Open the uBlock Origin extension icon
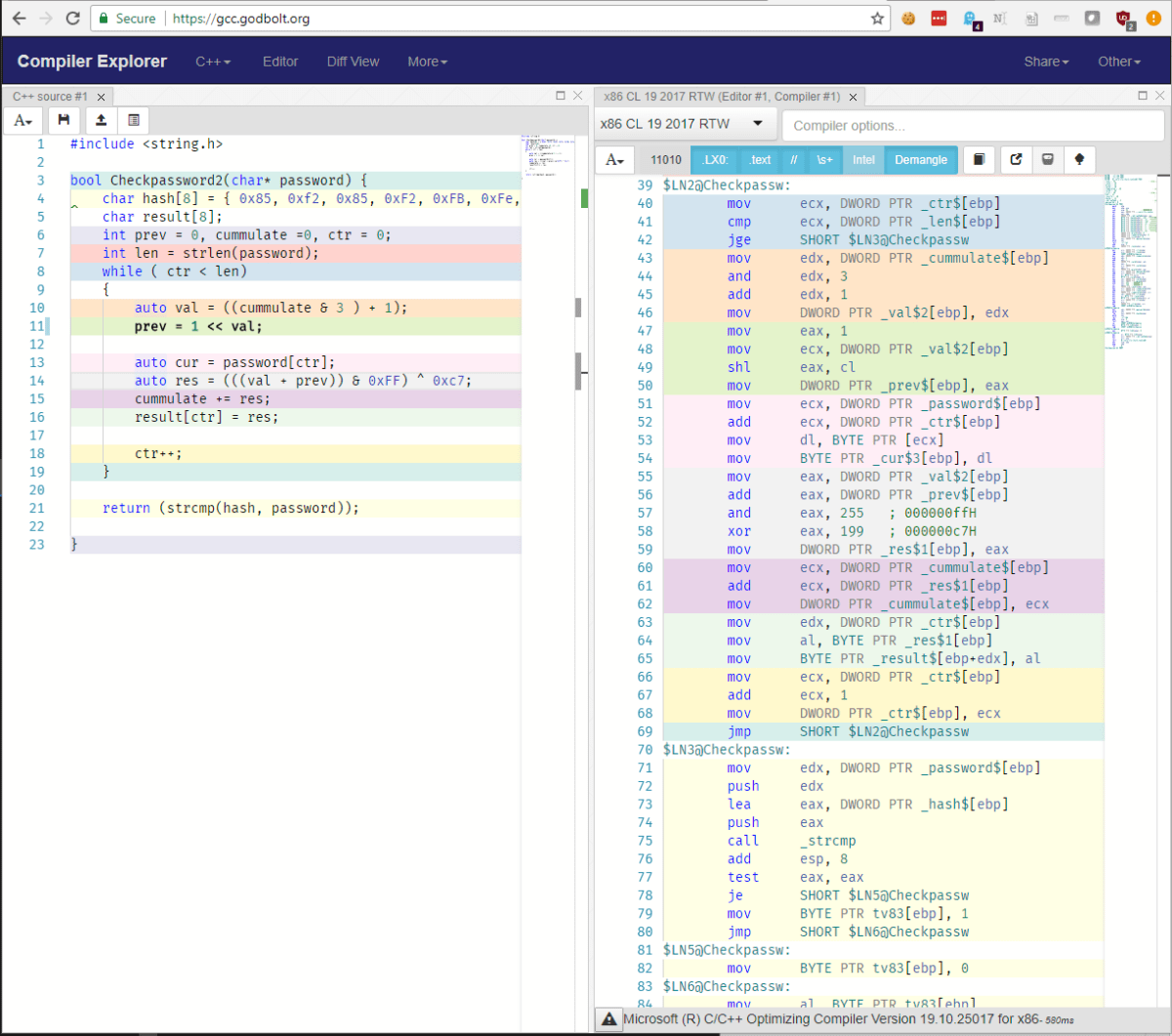 1123,19
